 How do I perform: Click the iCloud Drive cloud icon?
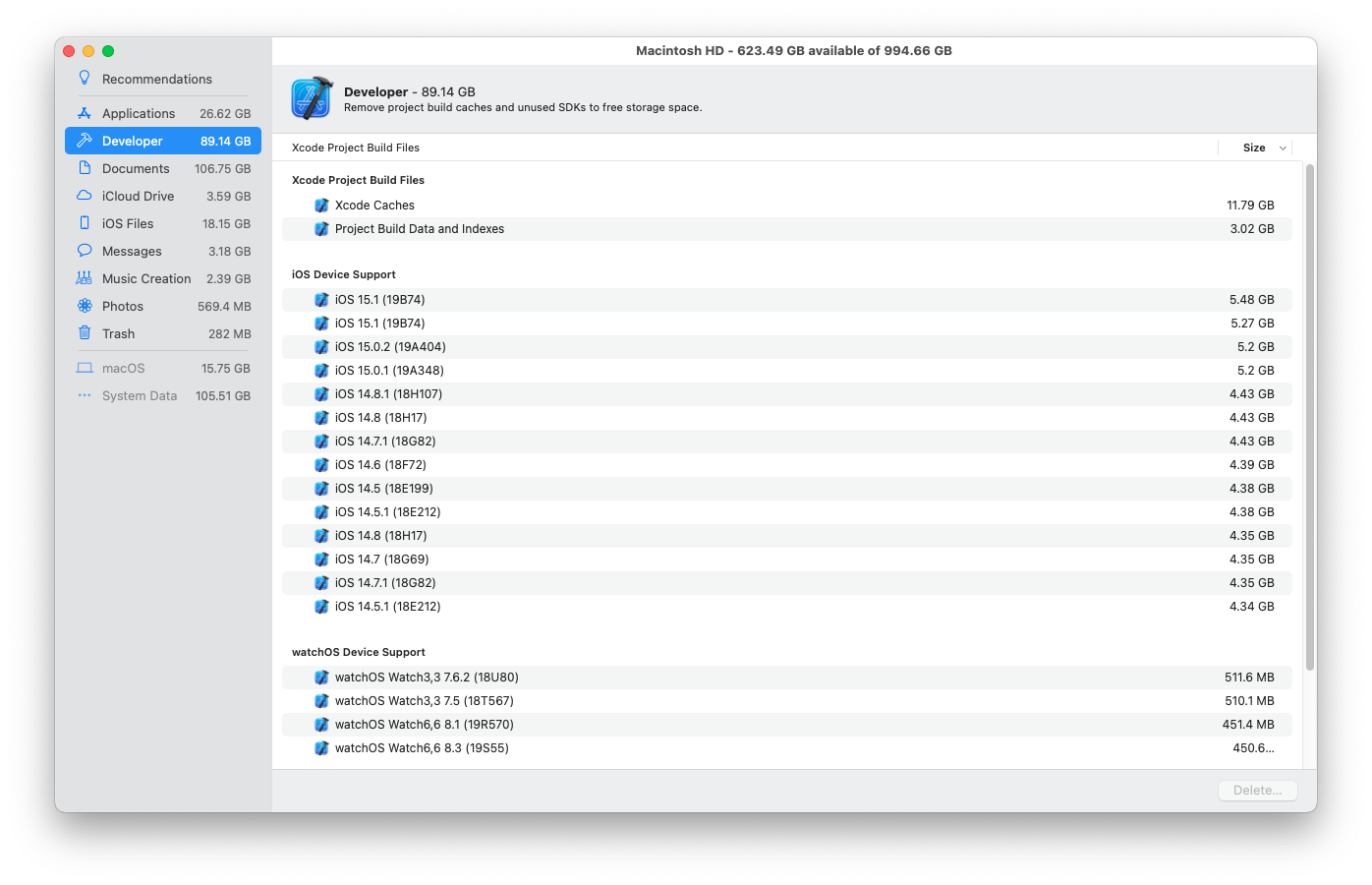pyautogui.click(x=85, y=196)
